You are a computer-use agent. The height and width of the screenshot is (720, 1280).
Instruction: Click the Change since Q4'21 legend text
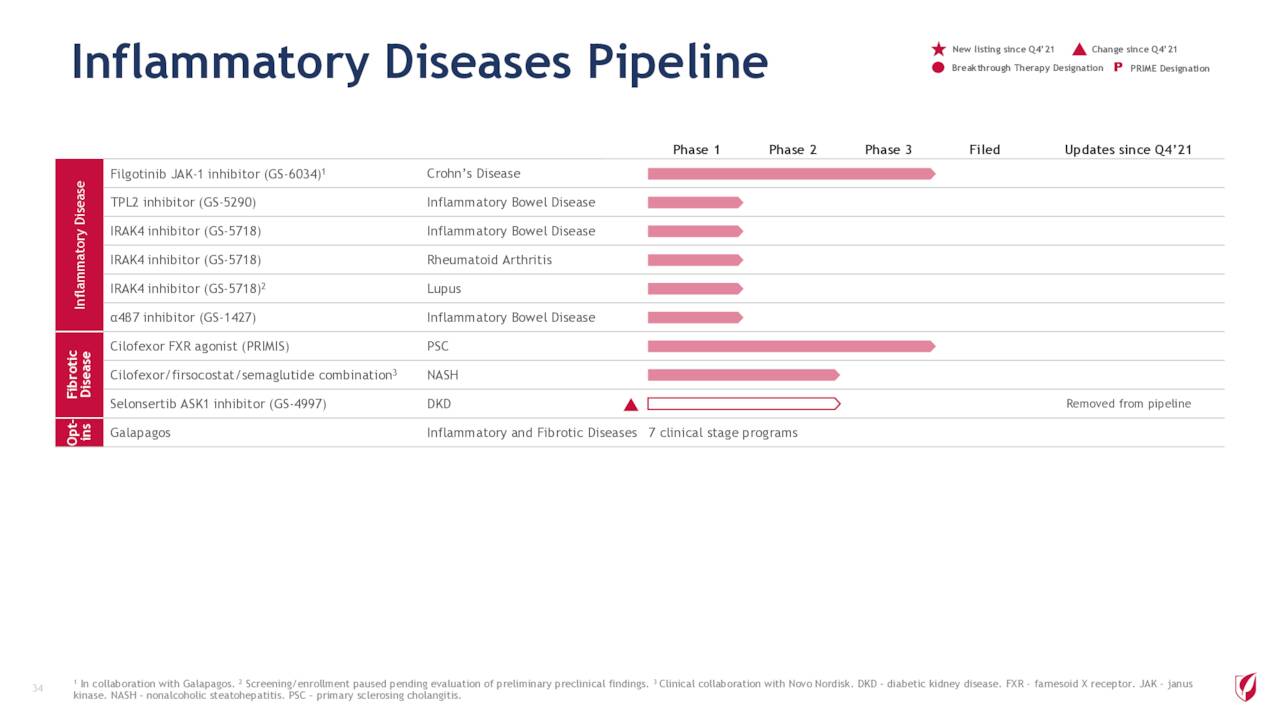(x=1135, y=49)
